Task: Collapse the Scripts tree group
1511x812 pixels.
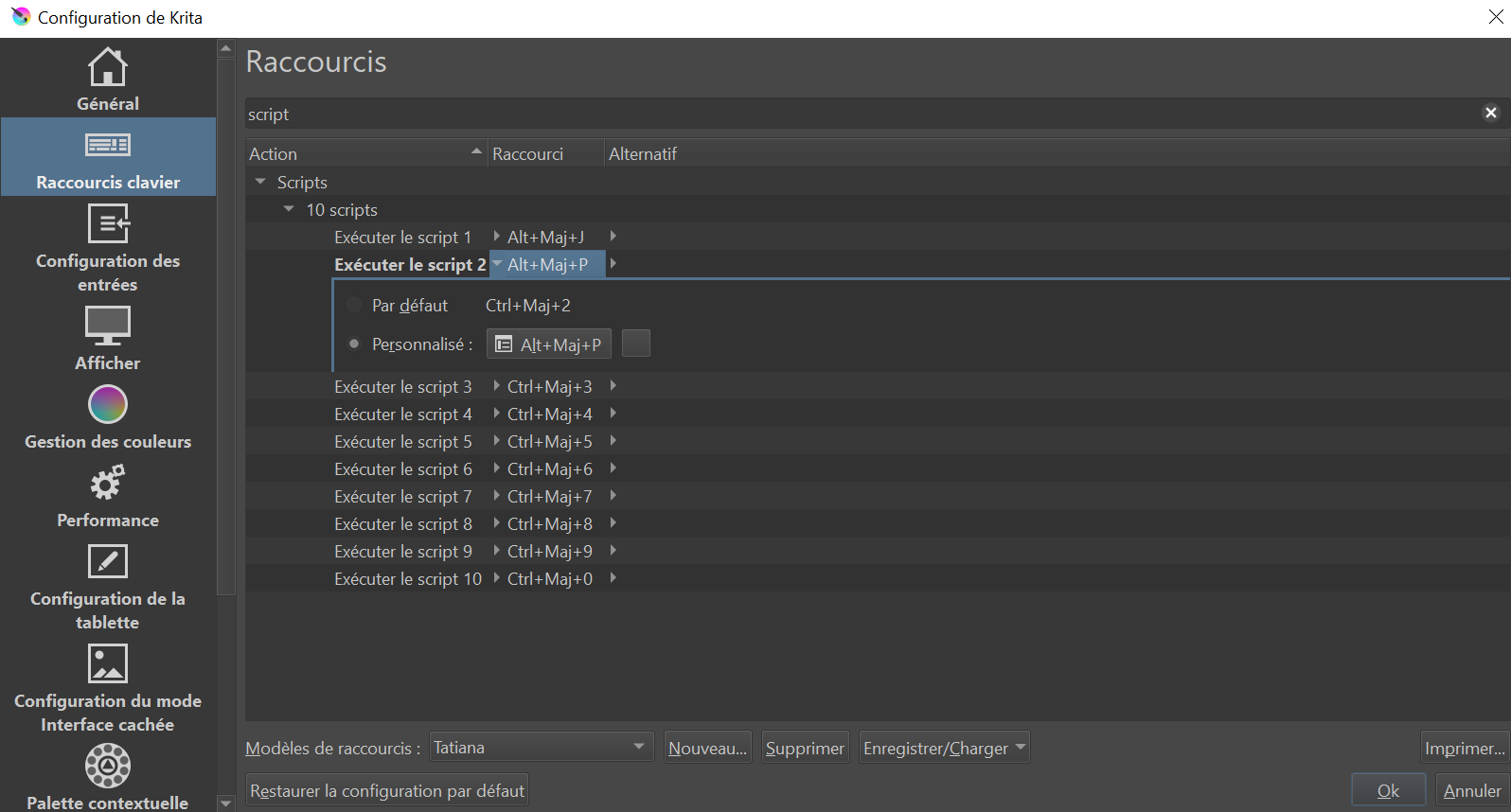Action: (x=260, y=182)
